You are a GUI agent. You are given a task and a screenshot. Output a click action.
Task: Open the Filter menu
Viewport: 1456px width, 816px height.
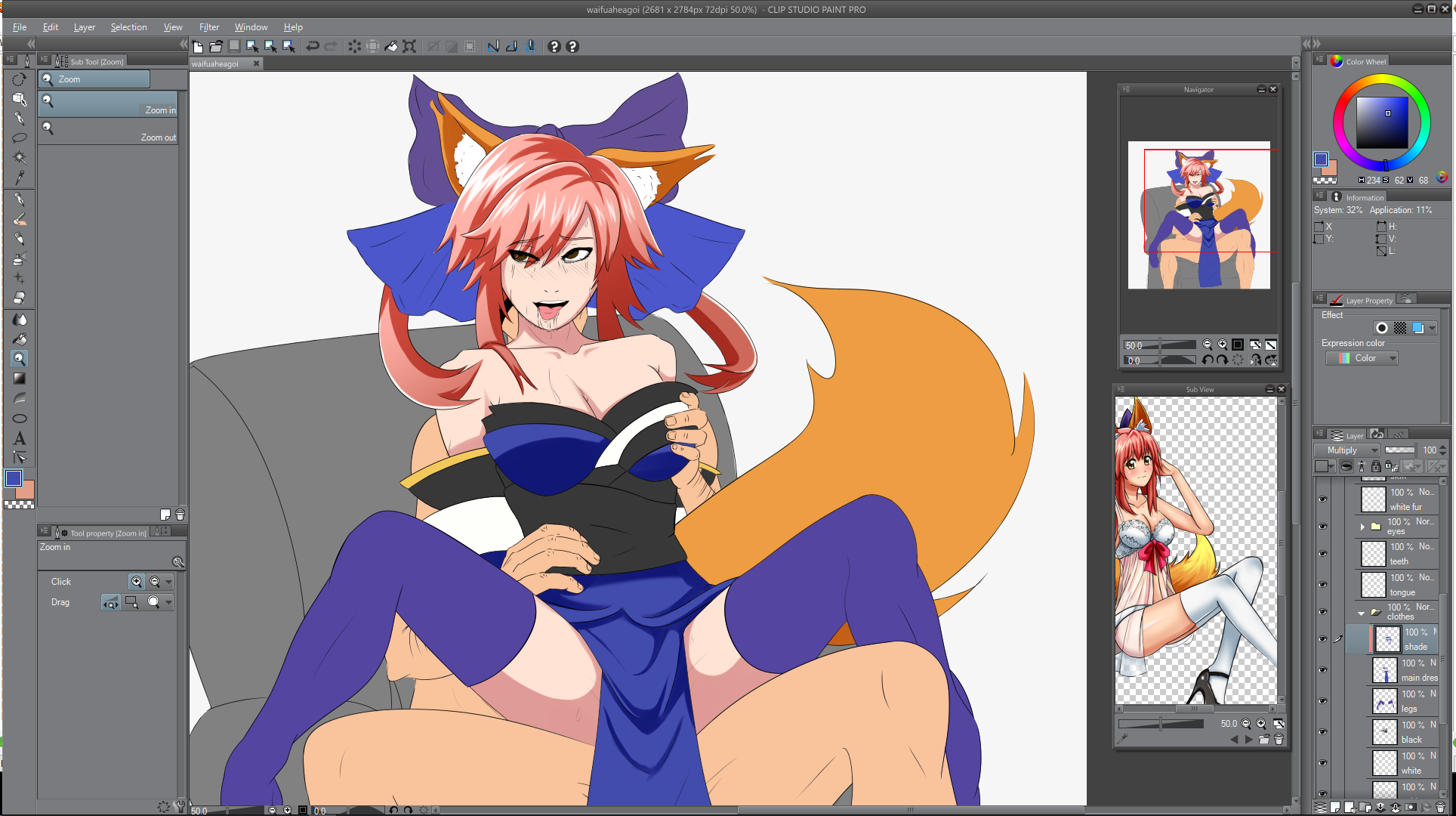click(x=208, y=27)
